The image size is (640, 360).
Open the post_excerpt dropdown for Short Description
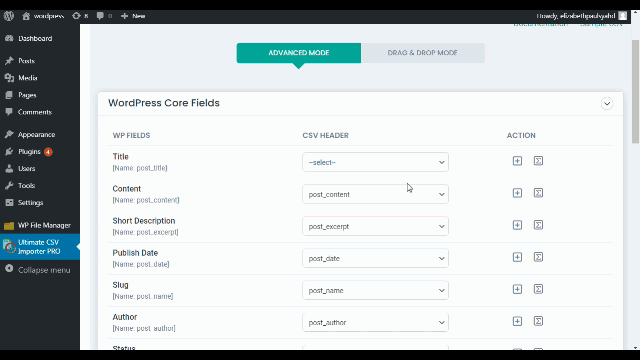[x=376, y=226]
